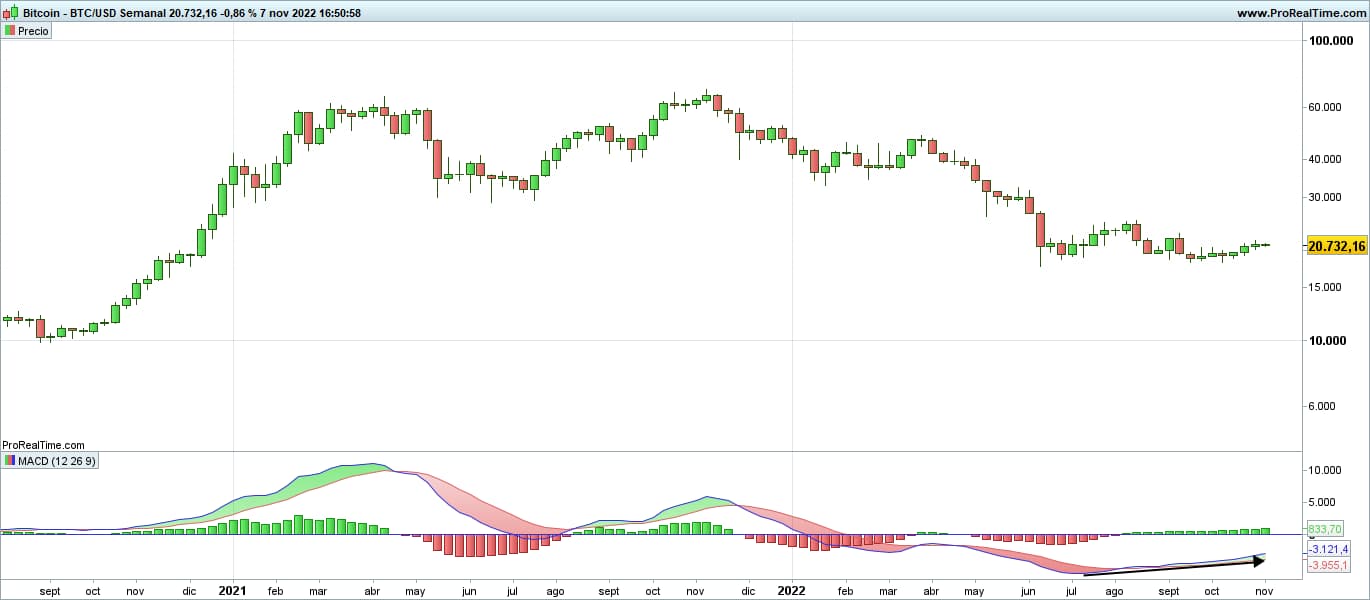
Task: Select the yellow 20.732,16 current price tag
Action: click(x=1336, y=246)
